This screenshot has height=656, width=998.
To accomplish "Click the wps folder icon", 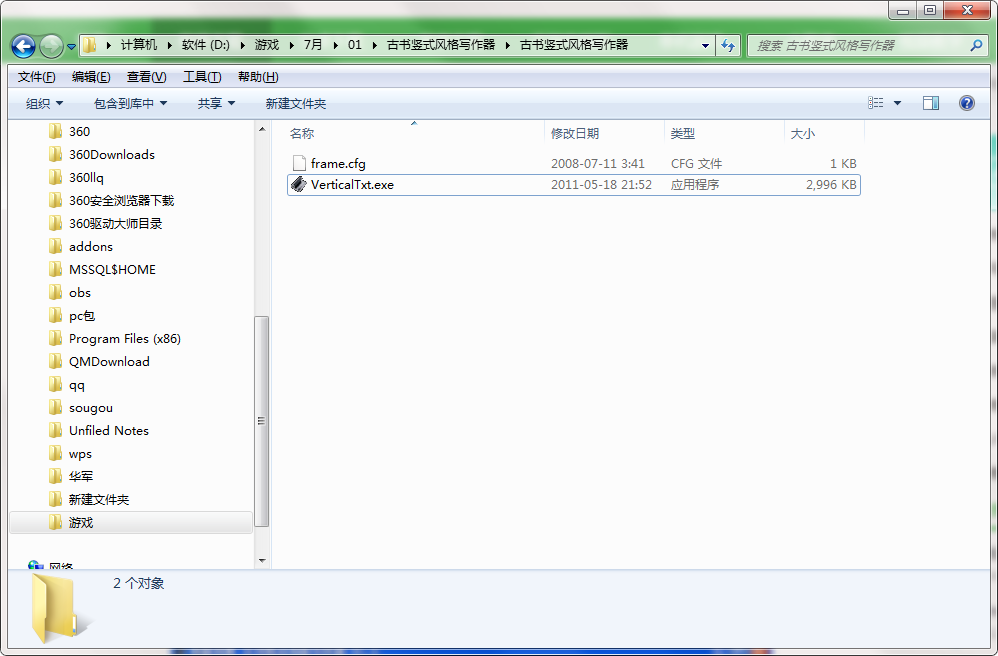I will (56, 454).
